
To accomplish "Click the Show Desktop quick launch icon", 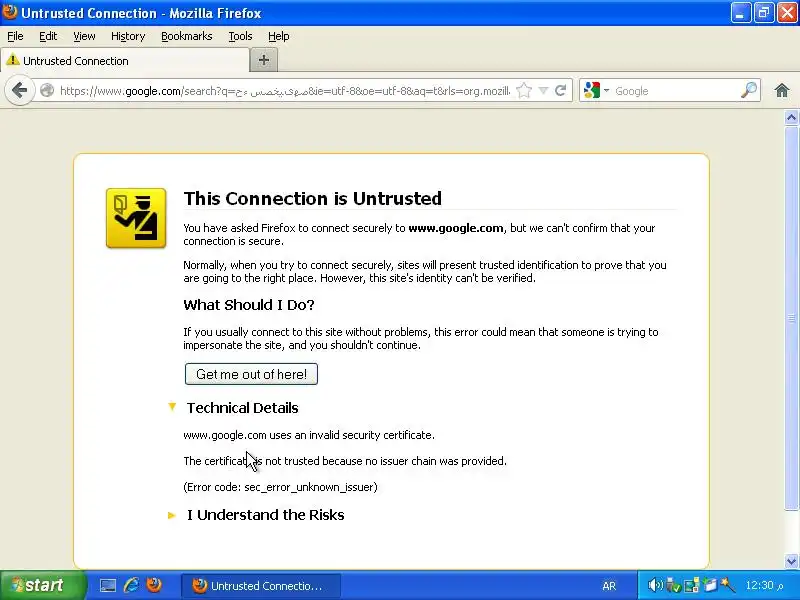I will pyautogui.click(x=108, y=585).
